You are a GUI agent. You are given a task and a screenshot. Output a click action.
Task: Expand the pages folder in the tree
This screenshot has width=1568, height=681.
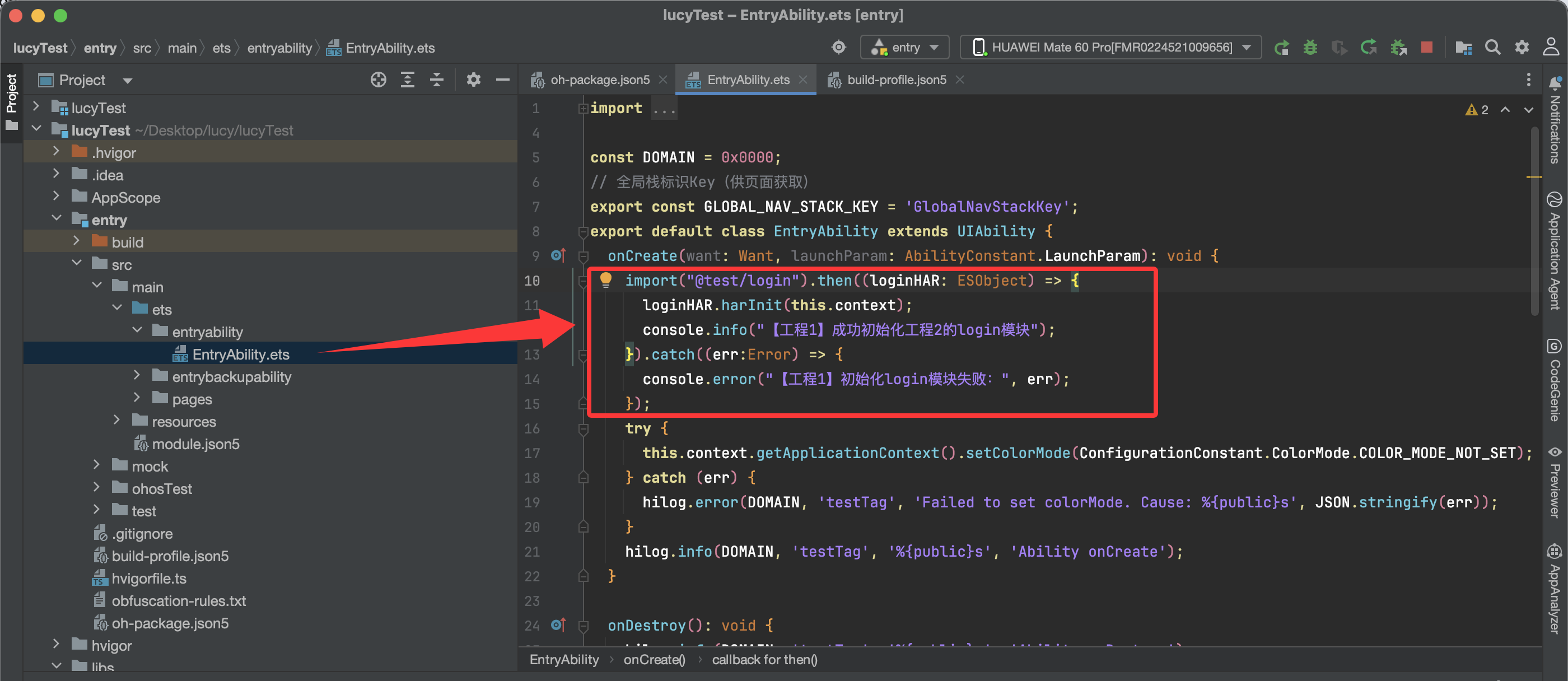tap(137, 399)
